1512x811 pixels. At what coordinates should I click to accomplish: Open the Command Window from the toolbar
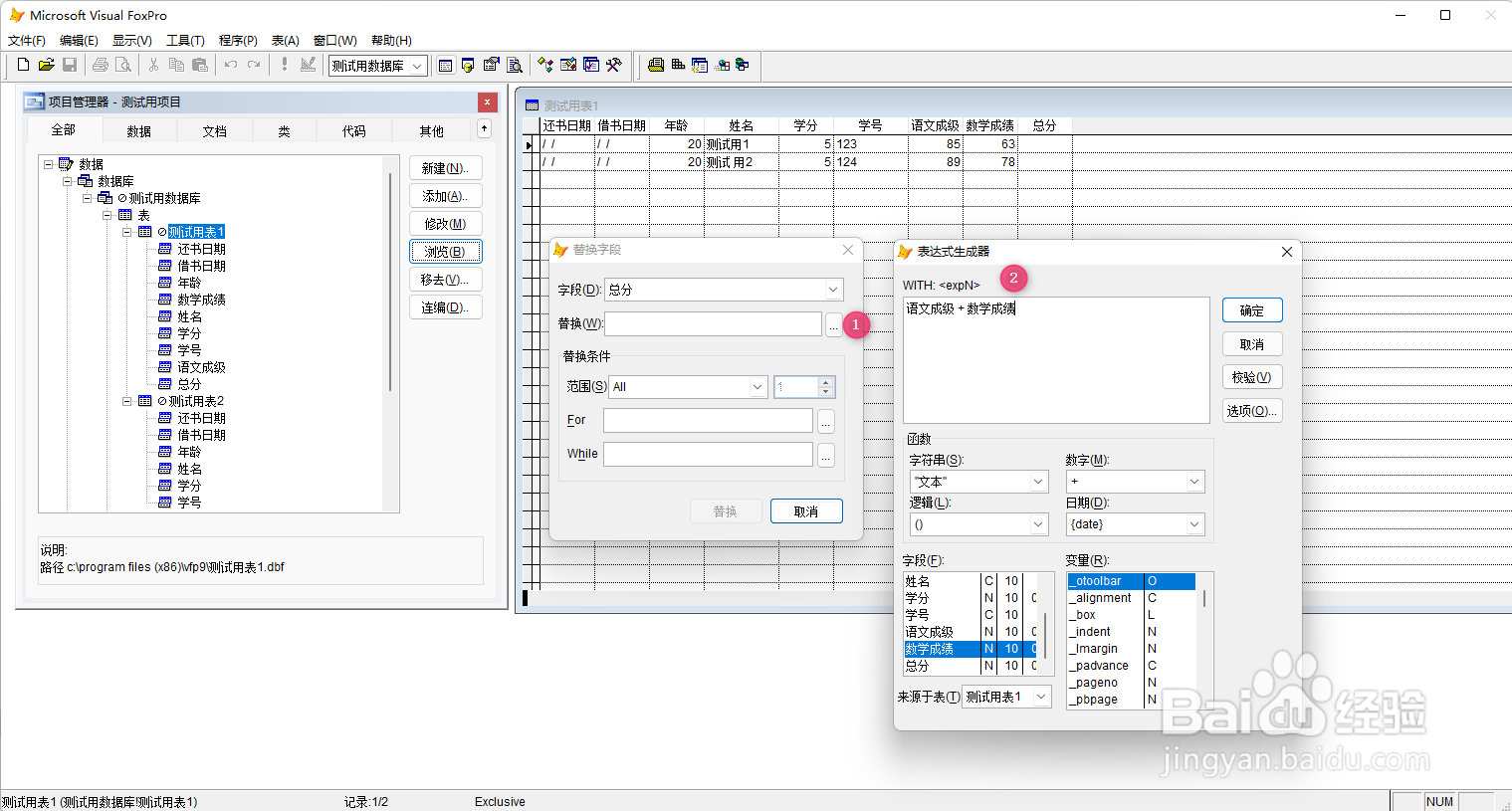point(444,65)
